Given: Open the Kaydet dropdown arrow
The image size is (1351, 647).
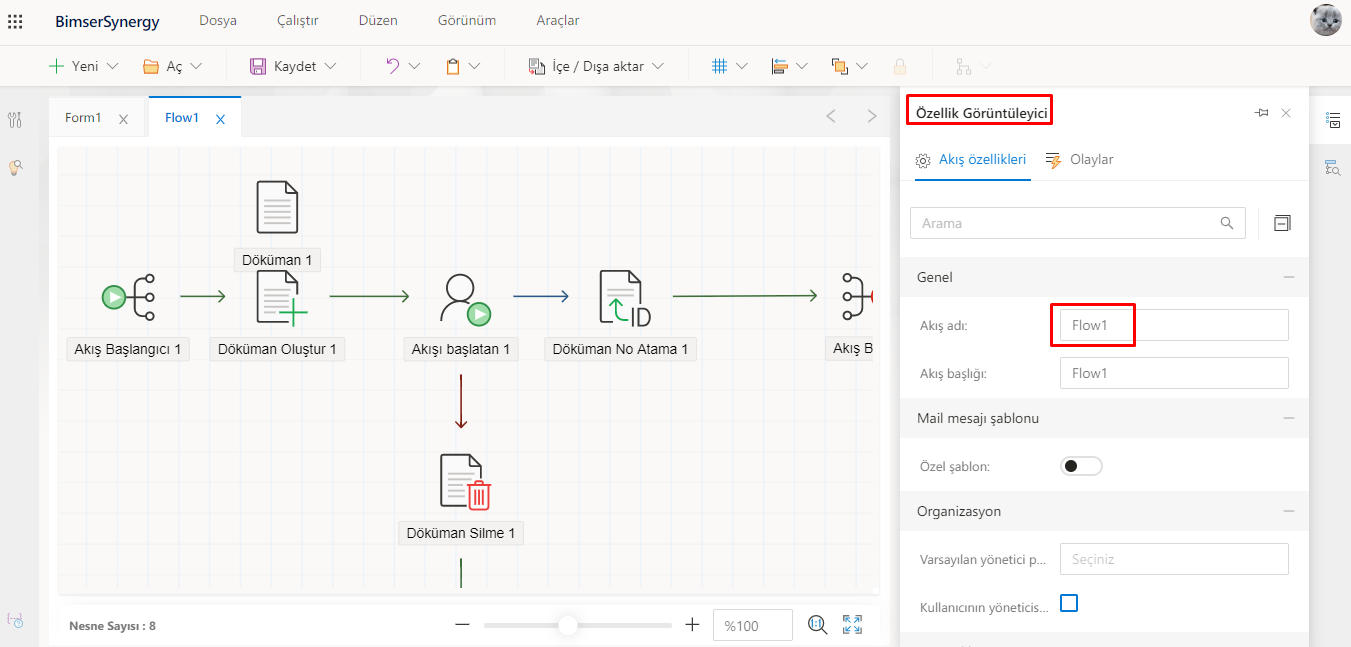Looking at the screenshot, I should tap(331, 66).
